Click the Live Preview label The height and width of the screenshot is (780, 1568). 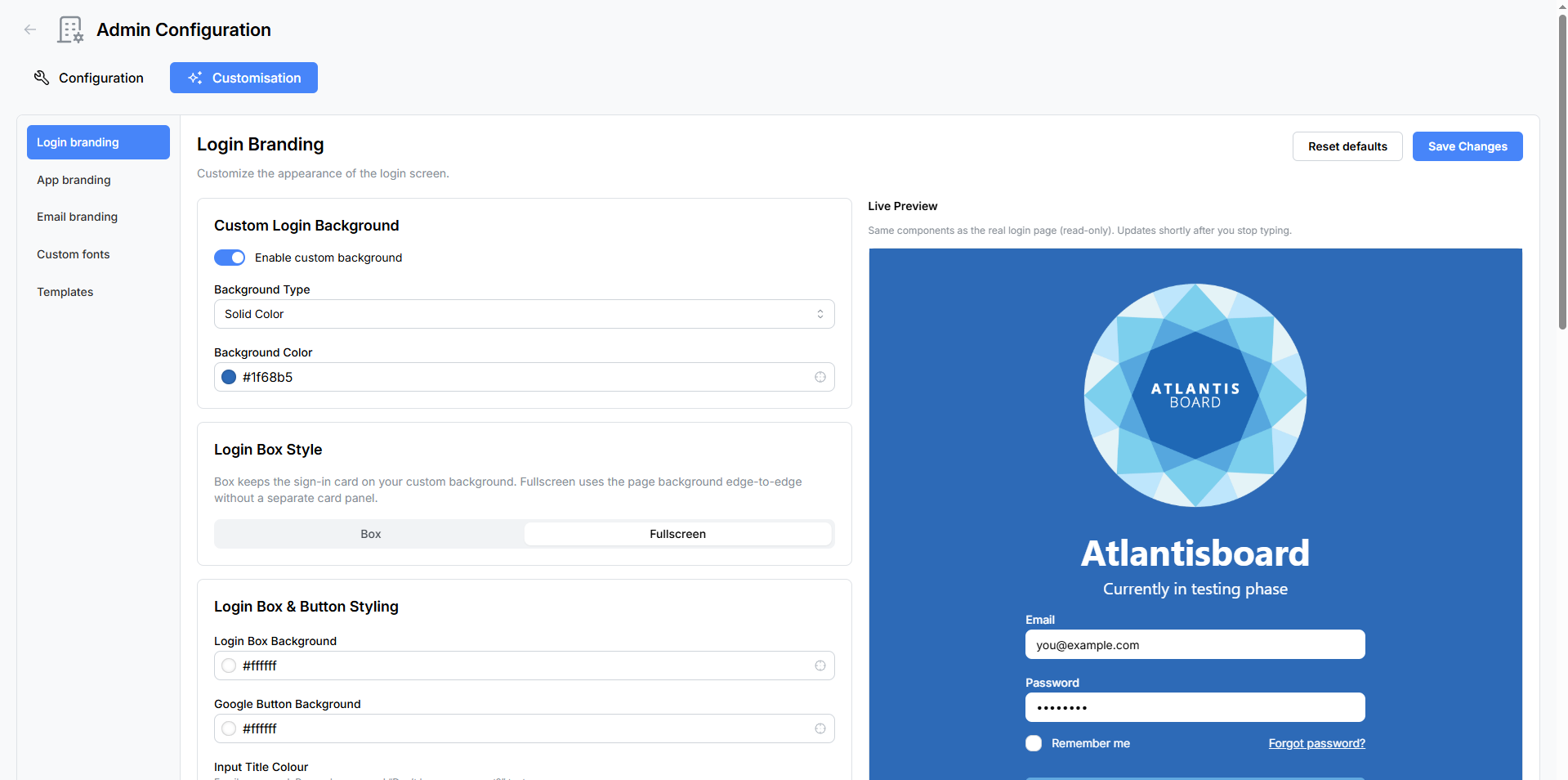902,206
